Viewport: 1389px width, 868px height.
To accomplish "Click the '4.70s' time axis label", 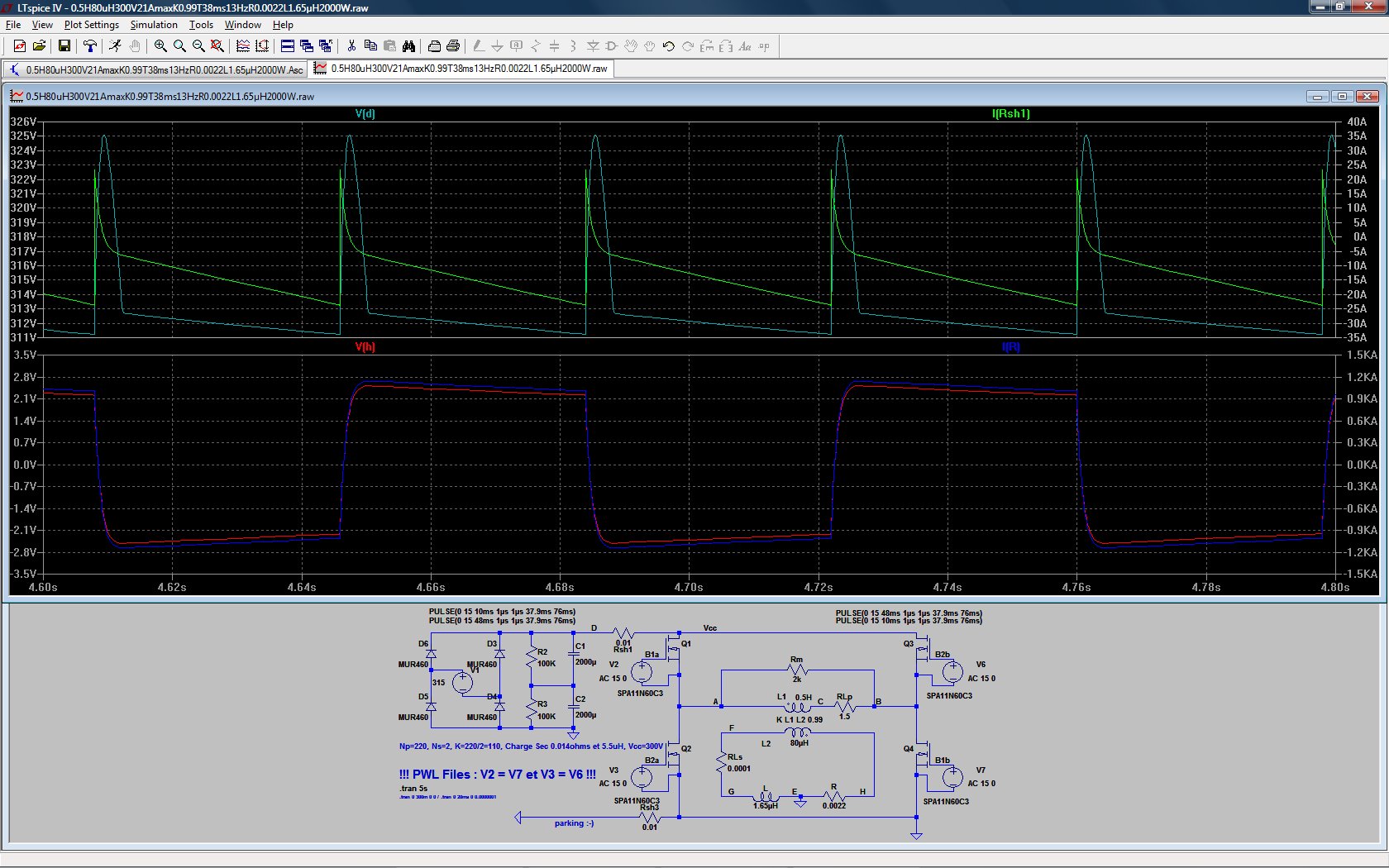I will [689, 588].
